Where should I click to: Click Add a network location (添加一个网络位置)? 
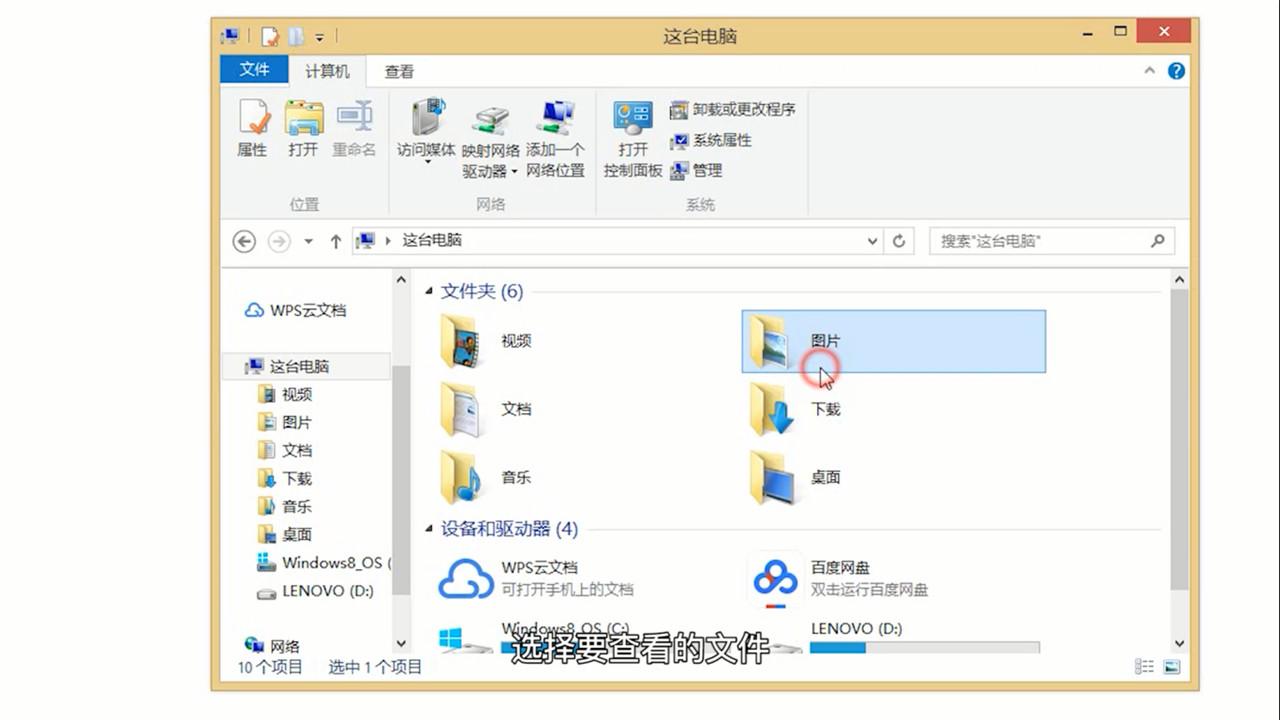click(x=555, y=140)
